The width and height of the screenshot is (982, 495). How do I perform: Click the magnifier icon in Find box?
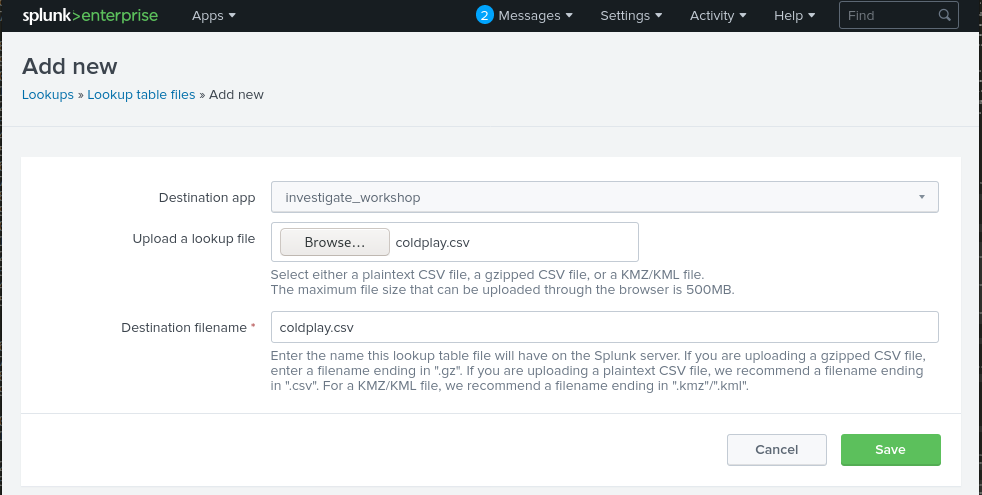click(x=944, y=16)
